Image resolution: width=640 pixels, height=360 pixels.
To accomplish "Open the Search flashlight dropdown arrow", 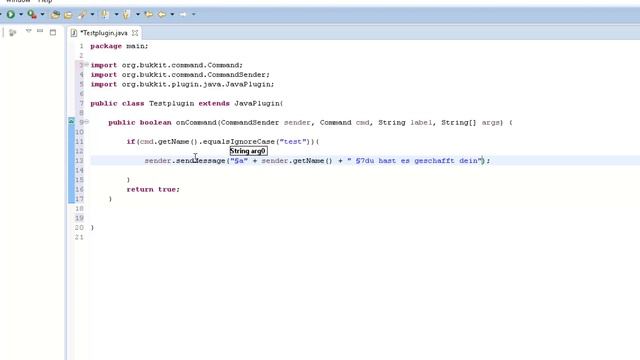I will coord(92,14).
